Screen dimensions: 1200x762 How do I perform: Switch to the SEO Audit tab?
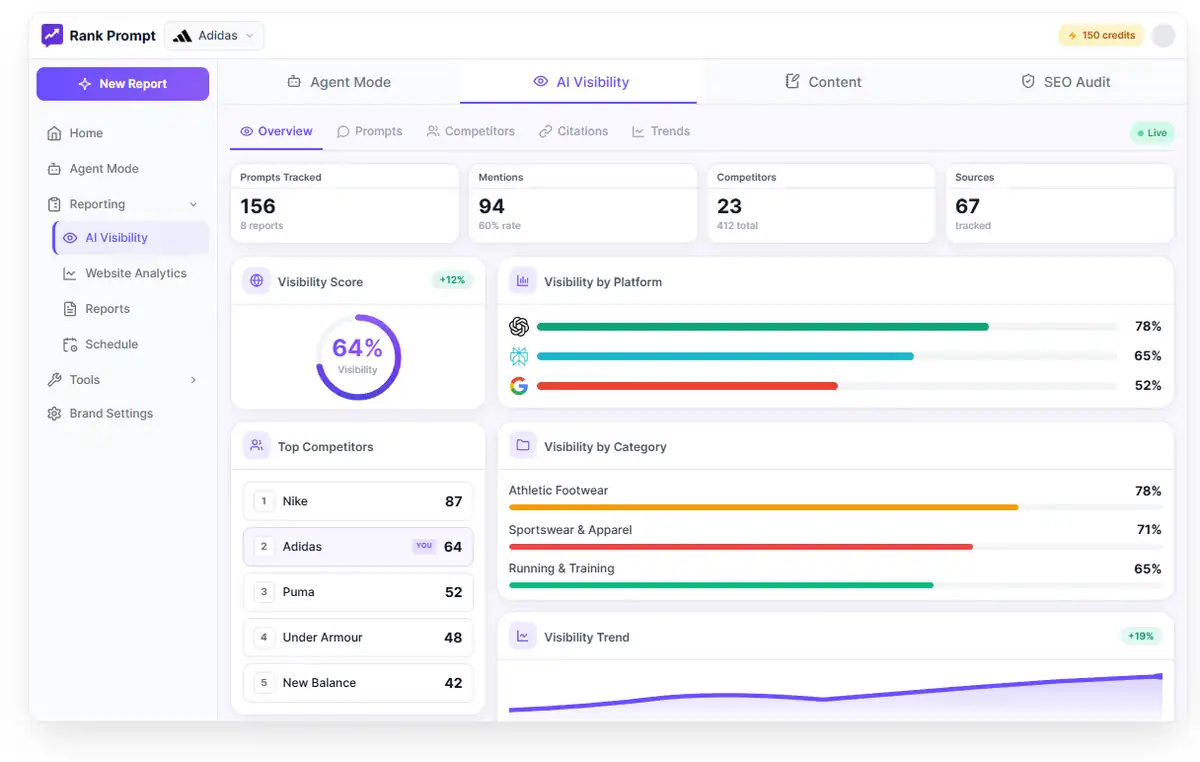1065,82
